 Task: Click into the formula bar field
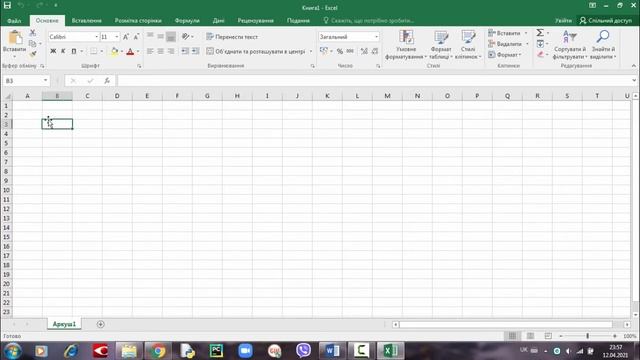click(373, 81)
